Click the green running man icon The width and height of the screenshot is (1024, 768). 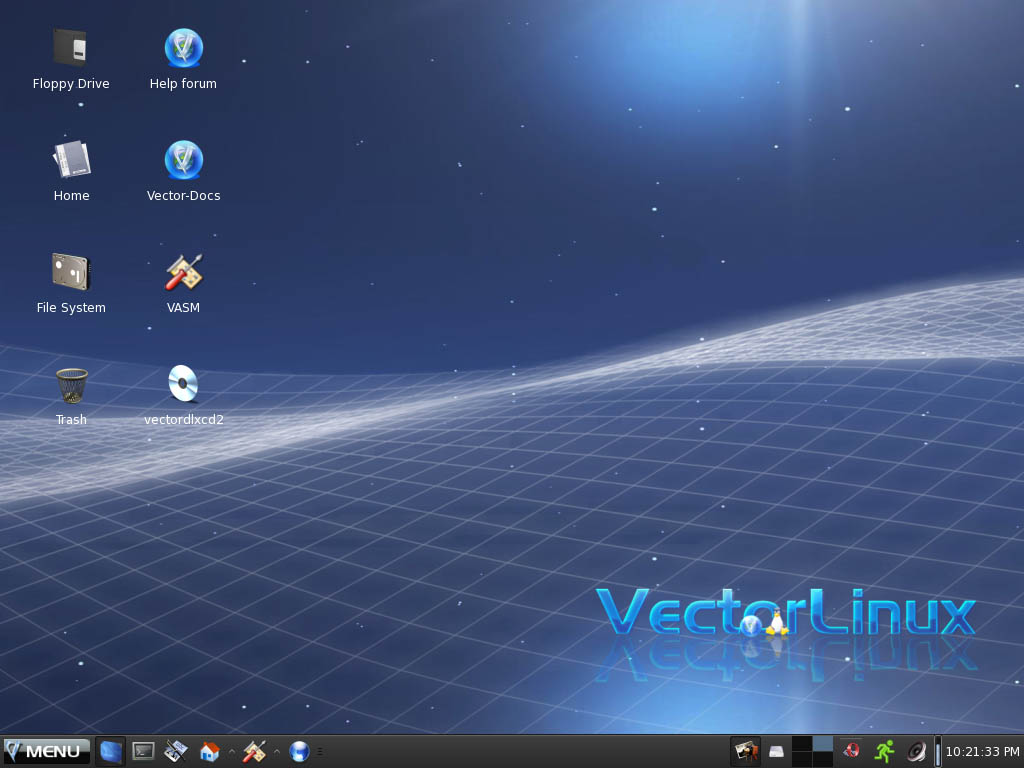click(884, 752)
